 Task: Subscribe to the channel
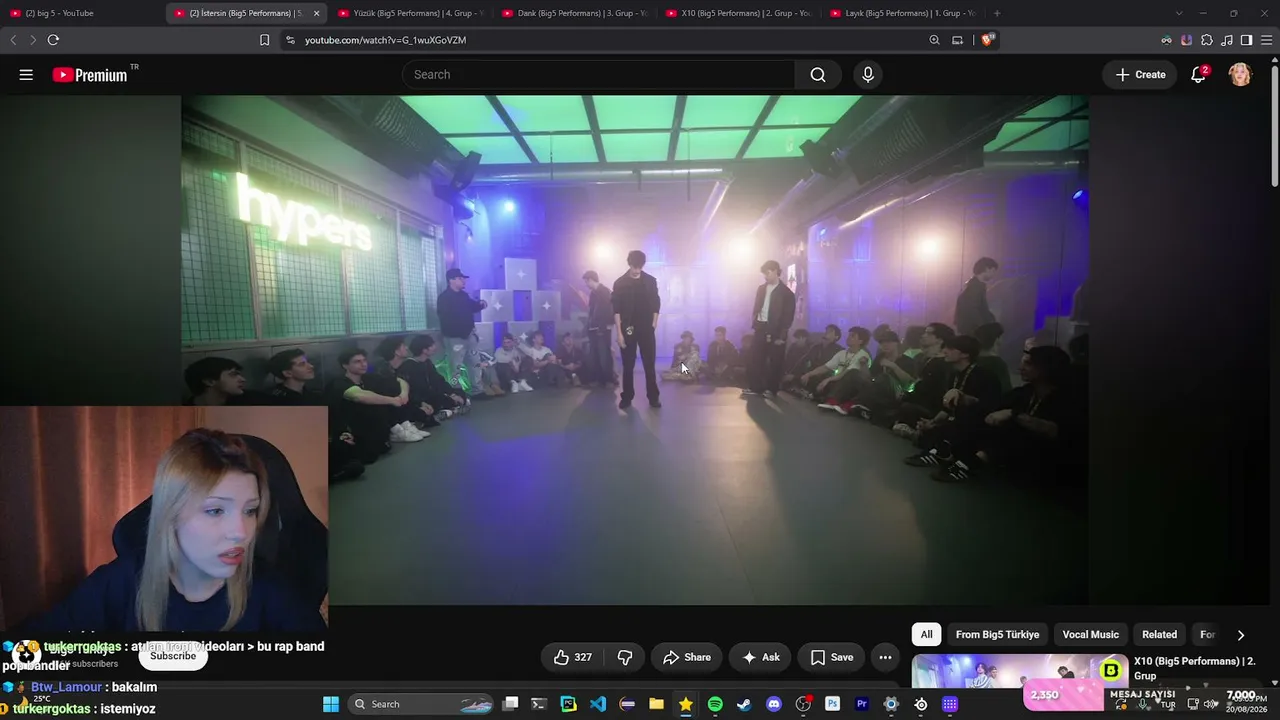173,656
